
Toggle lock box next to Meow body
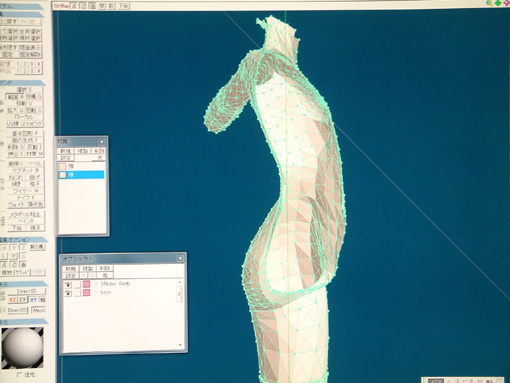(x=77, y=284)
